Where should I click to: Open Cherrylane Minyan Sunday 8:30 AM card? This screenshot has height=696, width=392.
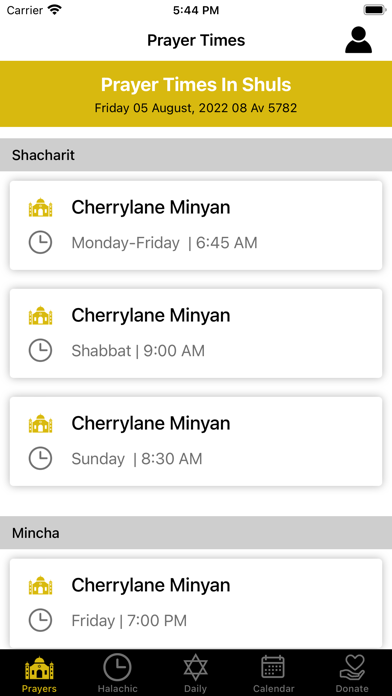pos(196,441)
